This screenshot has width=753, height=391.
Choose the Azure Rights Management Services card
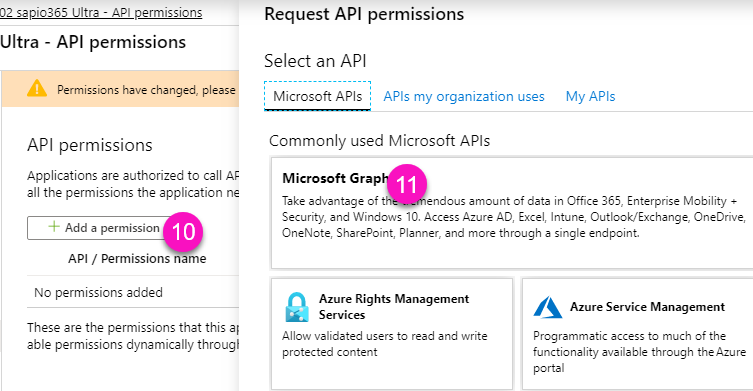click(392, 334)
